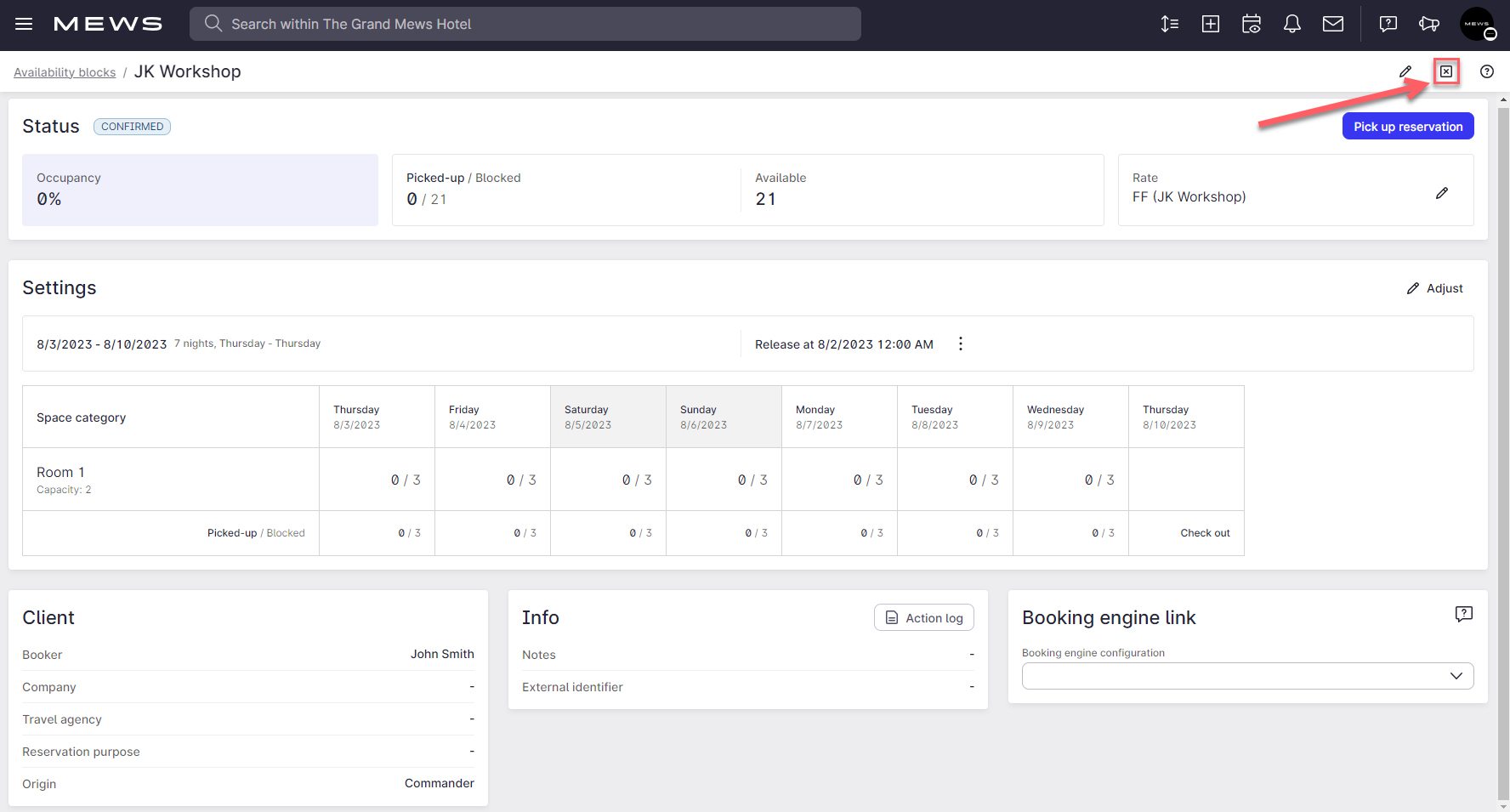Open the three-dot menu beside Release date

pyautogui.click(x=960, y=344)
